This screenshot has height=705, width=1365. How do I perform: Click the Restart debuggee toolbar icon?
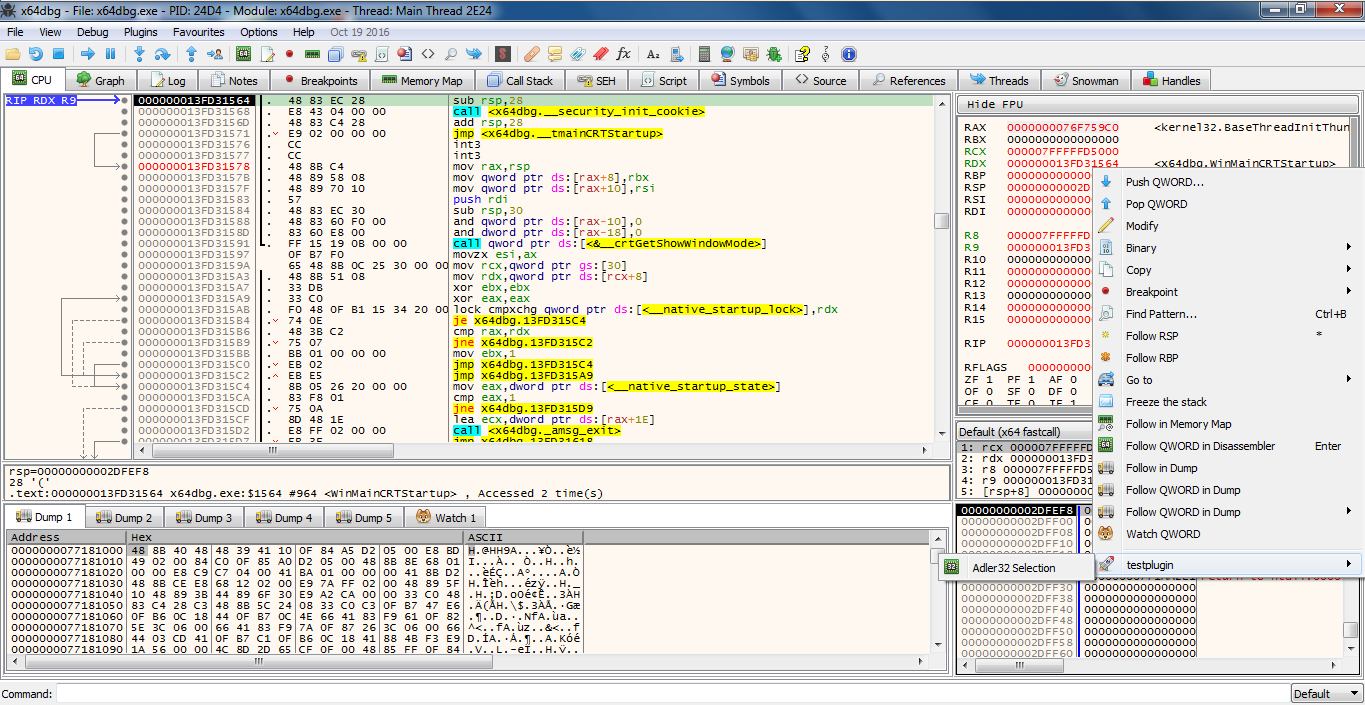coord(36,54)
